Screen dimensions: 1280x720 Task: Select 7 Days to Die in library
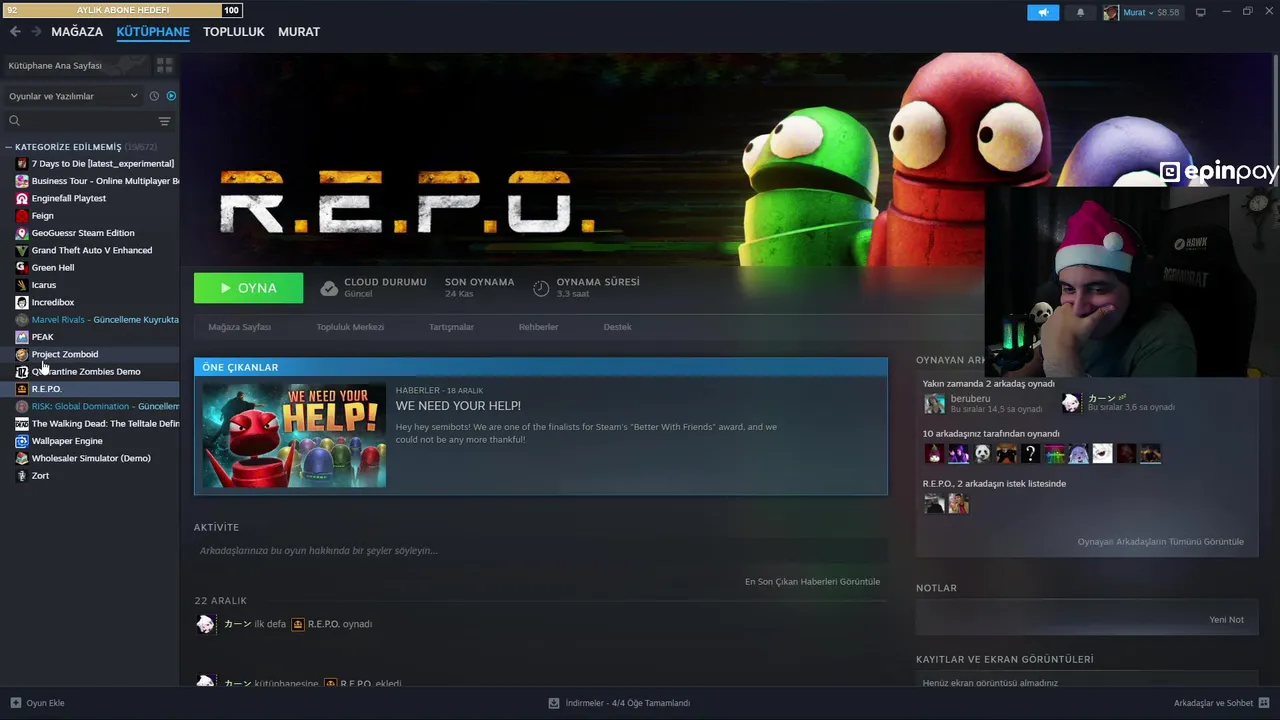click(96, 163)
